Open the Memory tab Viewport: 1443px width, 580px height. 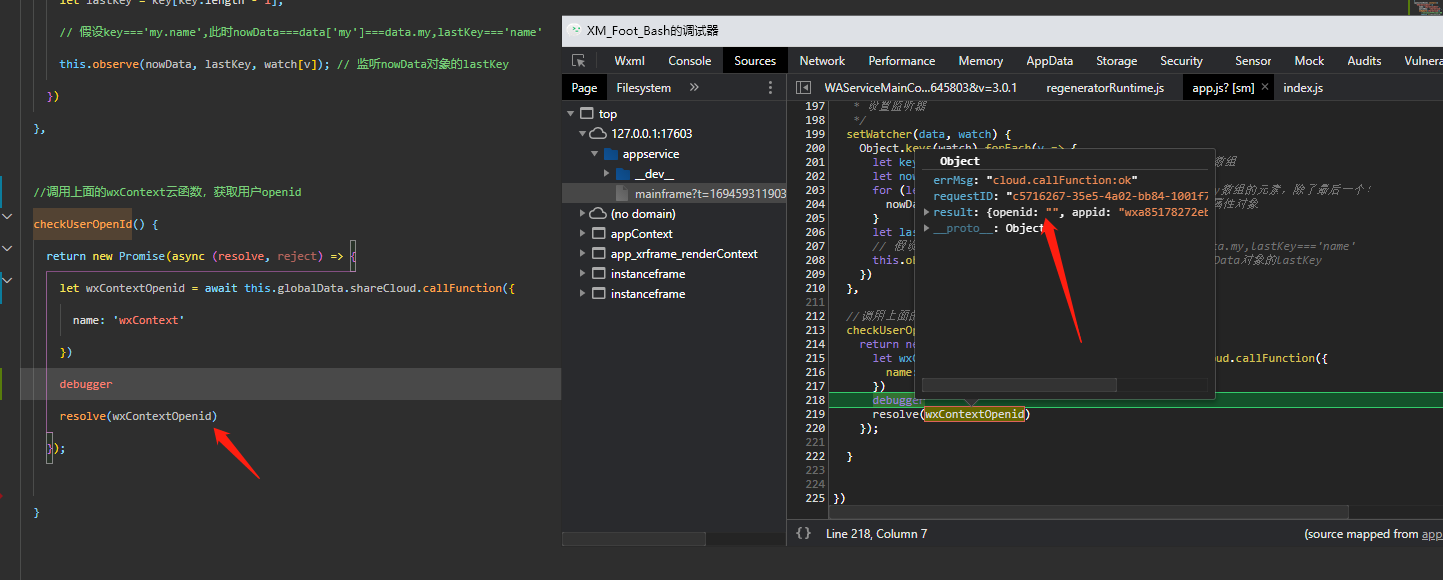pos(981,61)
